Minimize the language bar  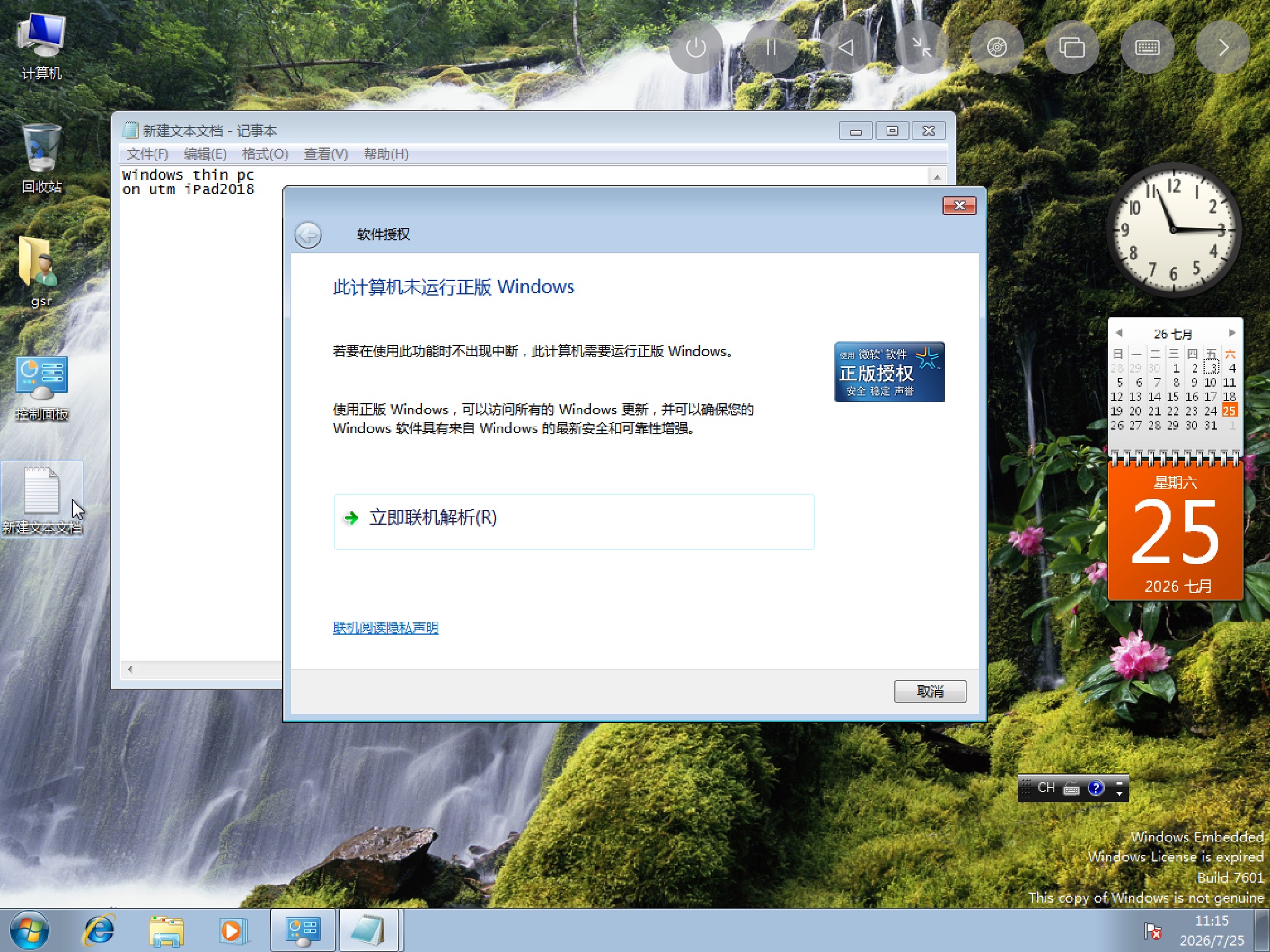click(1119, 783)
